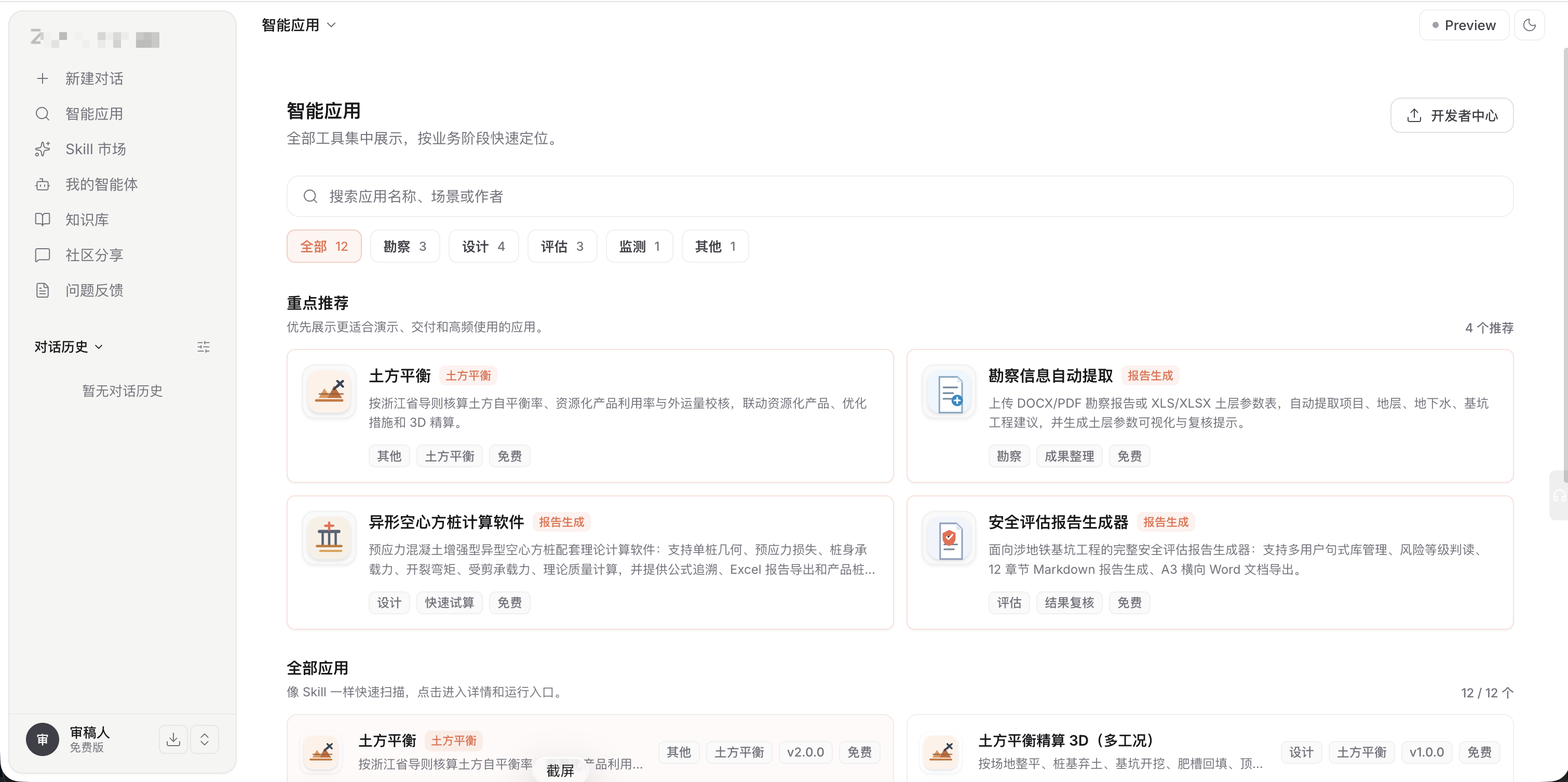
Task: Click the sparkle icon beside Skill 市场
Action: click(x=42, y=149)
